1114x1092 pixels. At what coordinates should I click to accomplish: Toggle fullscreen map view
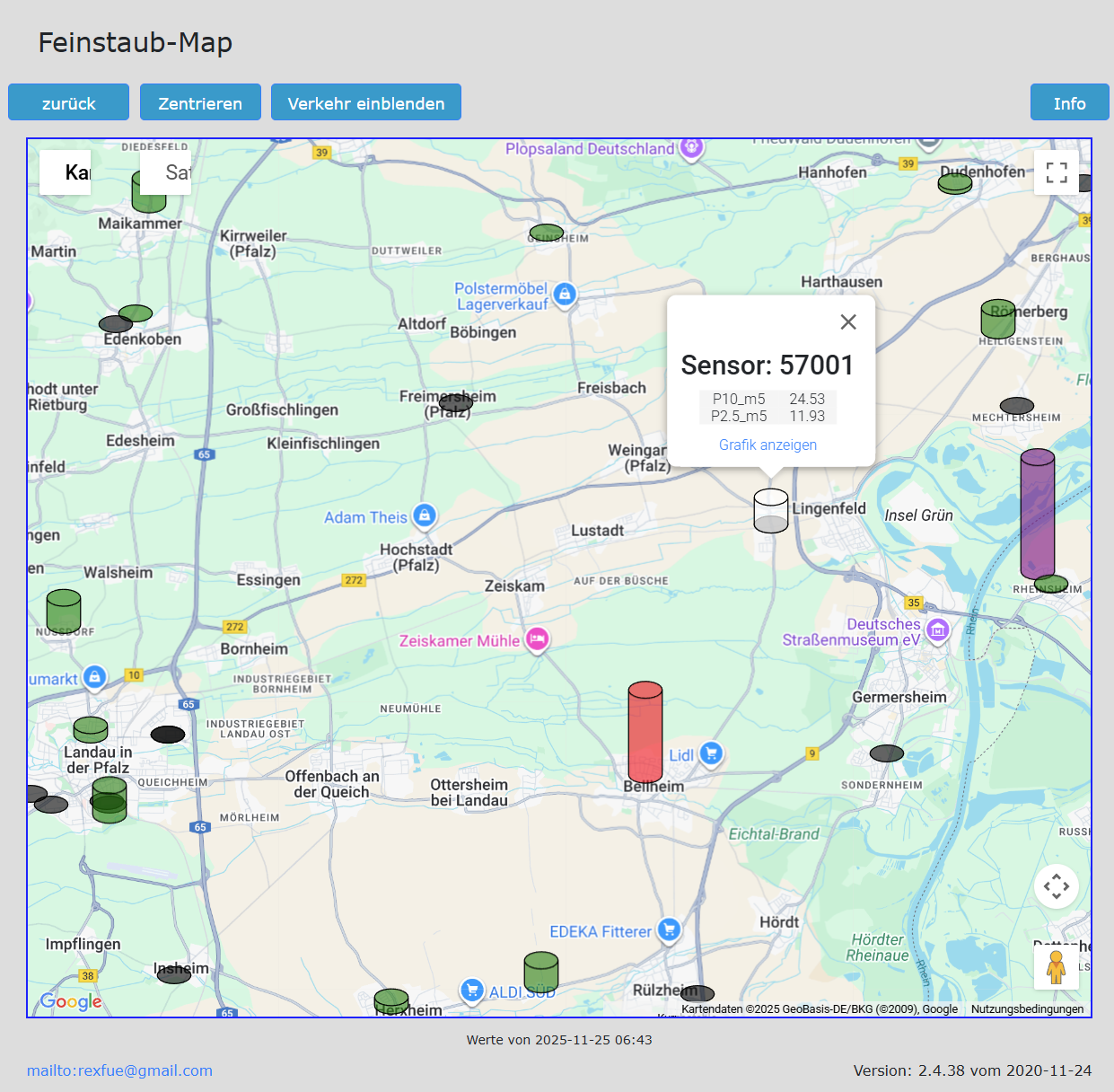point(1057,172)
